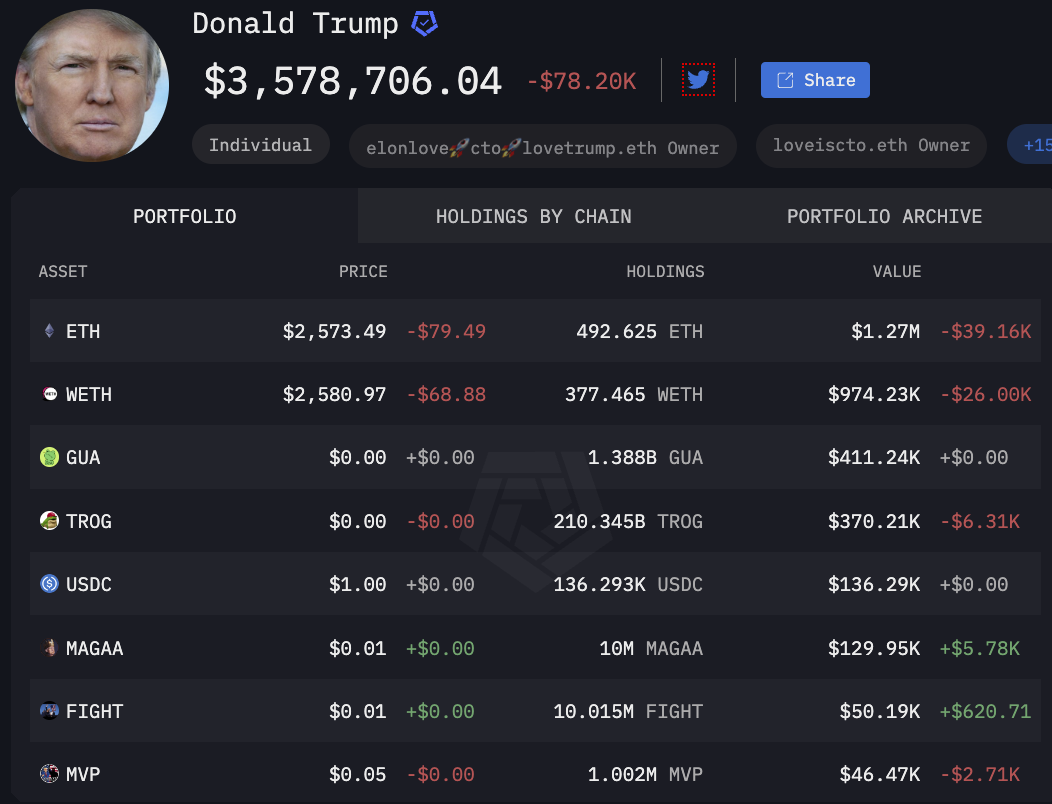Open the Portfolio Archive tab

click(x=884, y=216)
